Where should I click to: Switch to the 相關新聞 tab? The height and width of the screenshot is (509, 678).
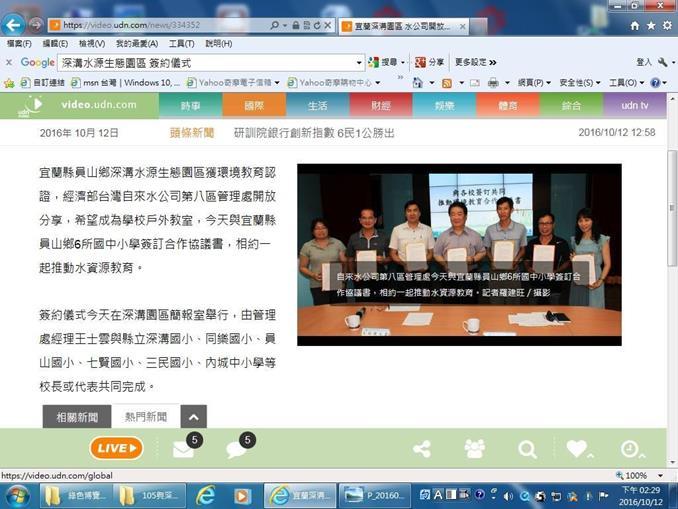click(x=77, y=417)
